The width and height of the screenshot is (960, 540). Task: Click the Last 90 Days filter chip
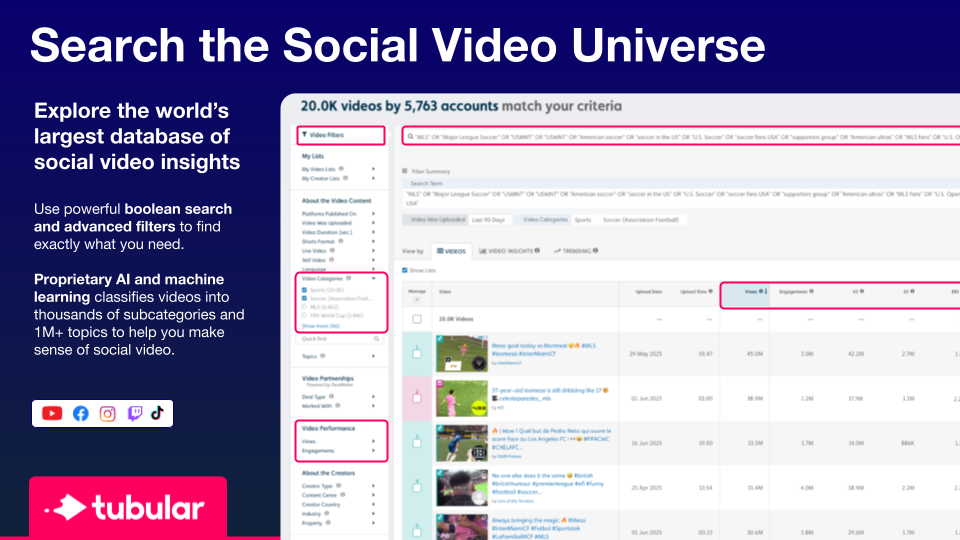(x=488, y=220)
